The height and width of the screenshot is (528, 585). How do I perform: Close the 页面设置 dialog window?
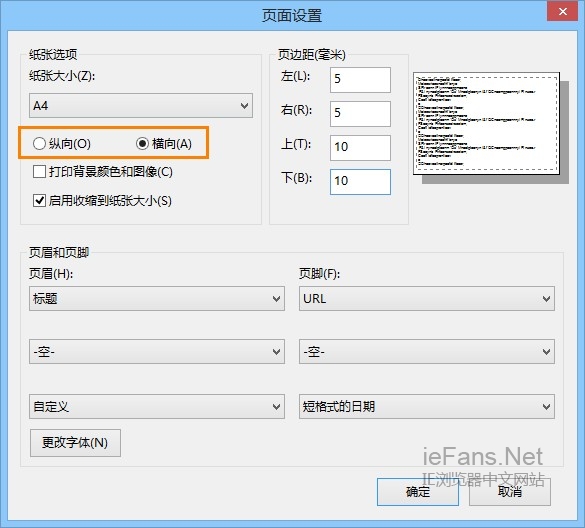click(x=563, y=11)
